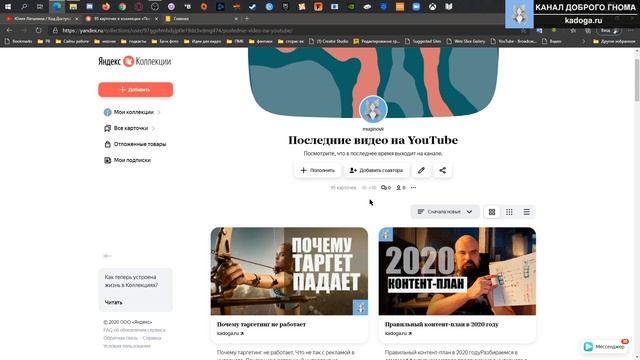640x360 pixels.
Task: Click the browser back arrow
Action: point(10,31)
